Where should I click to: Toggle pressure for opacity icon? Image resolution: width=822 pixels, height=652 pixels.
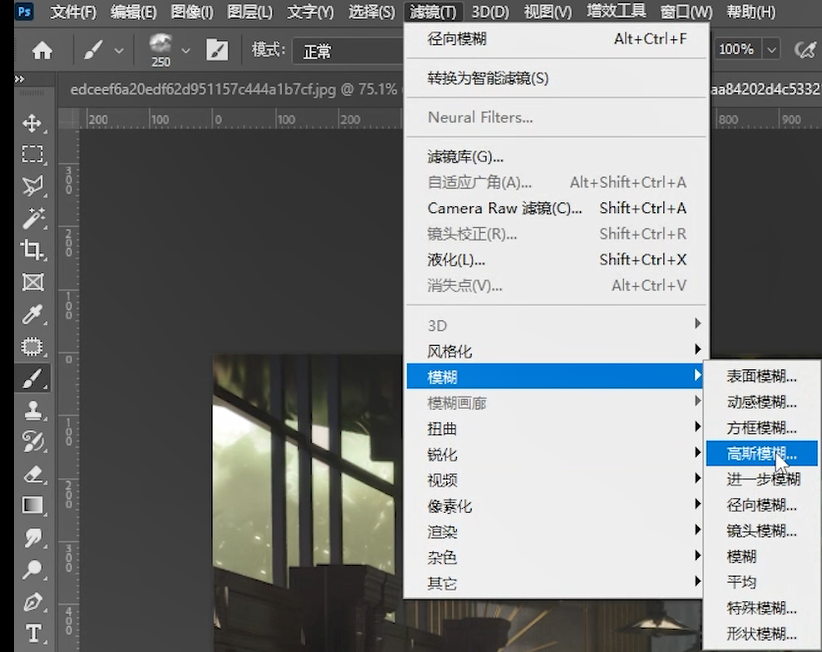(805, 50)
